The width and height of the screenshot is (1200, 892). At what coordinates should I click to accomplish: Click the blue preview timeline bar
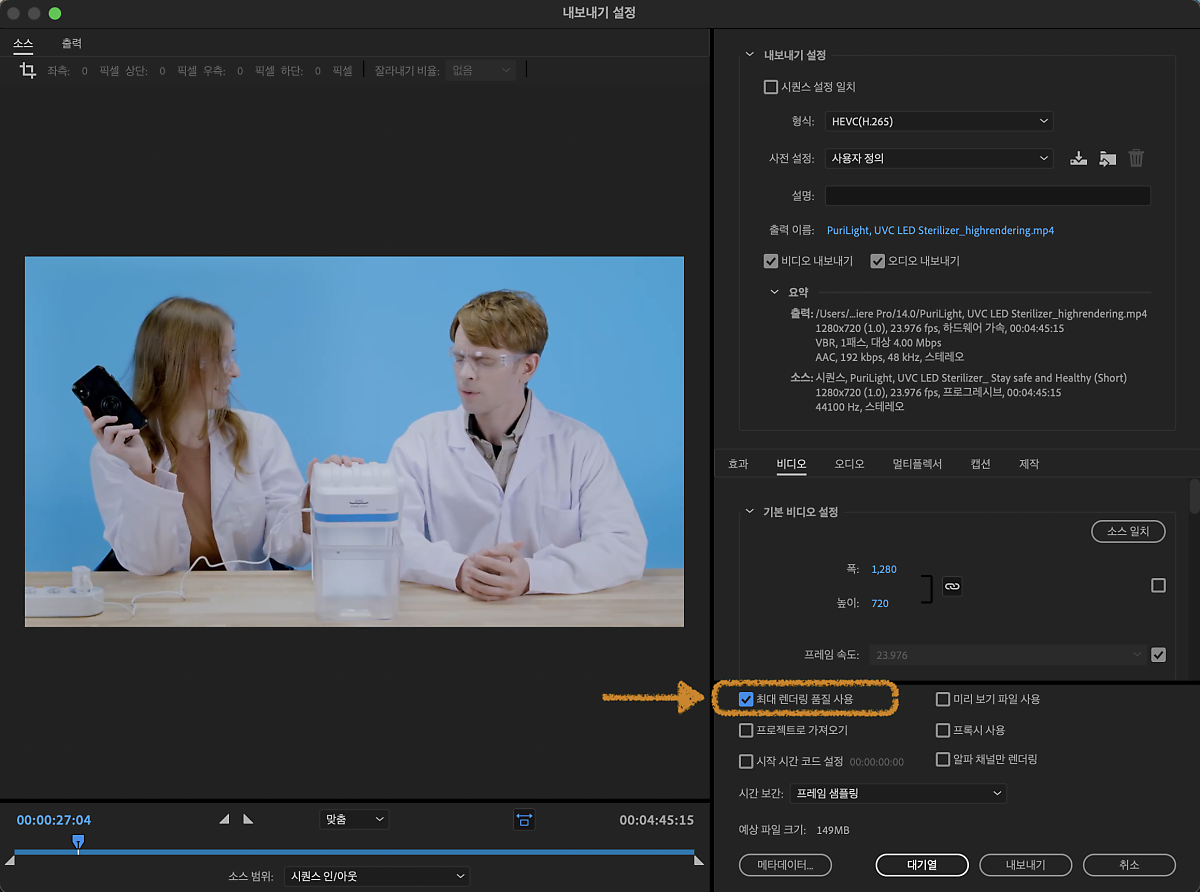[355, 852]
